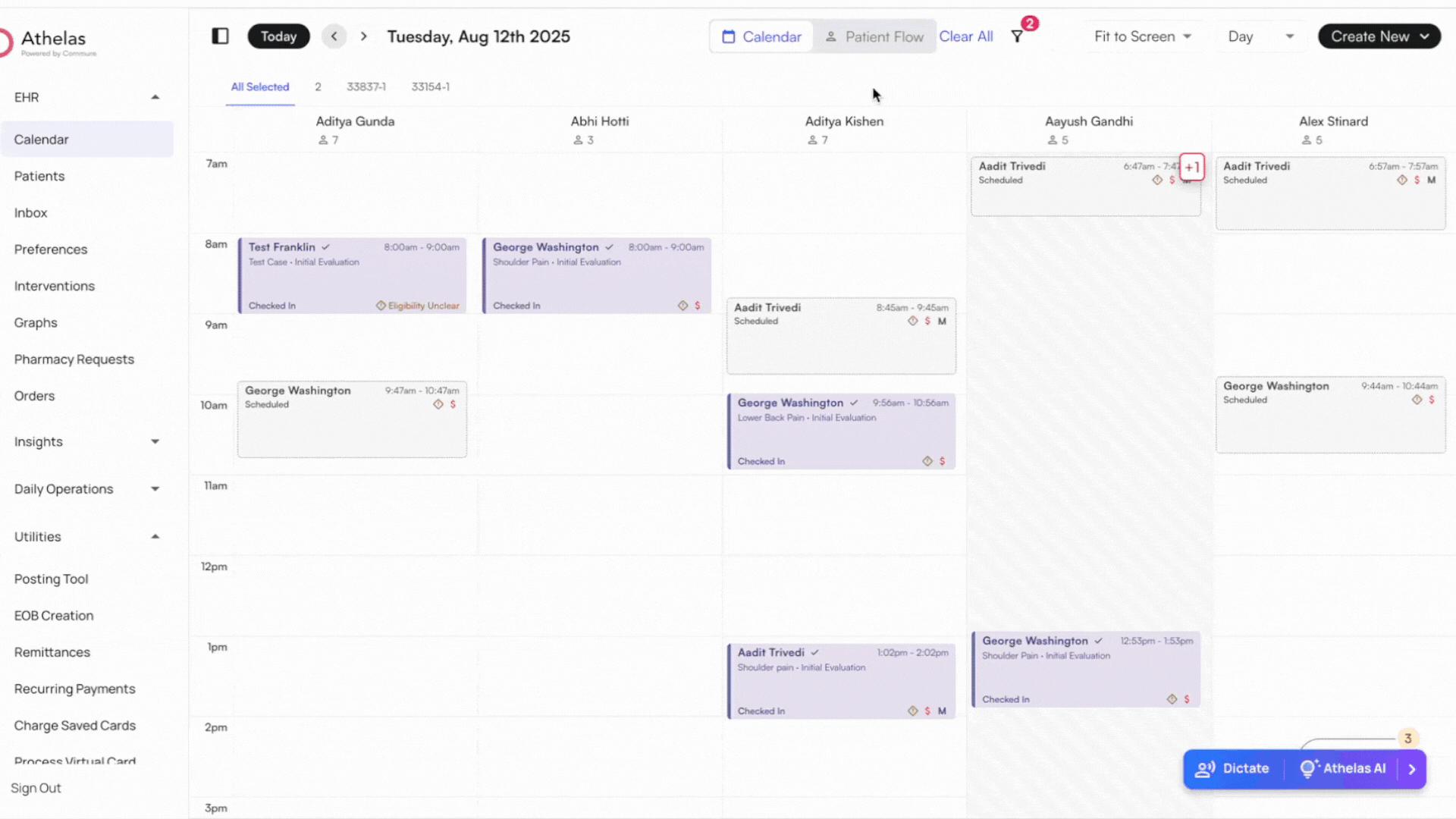Click the Fit to Screen zoom control
The width and height of the screenshot is (1456, 819).
(1142, 36)
